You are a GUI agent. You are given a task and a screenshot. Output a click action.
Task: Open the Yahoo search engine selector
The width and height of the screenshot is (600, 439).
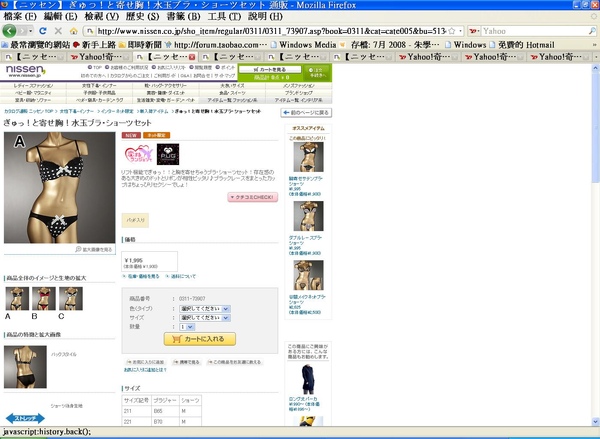[474, 31]
